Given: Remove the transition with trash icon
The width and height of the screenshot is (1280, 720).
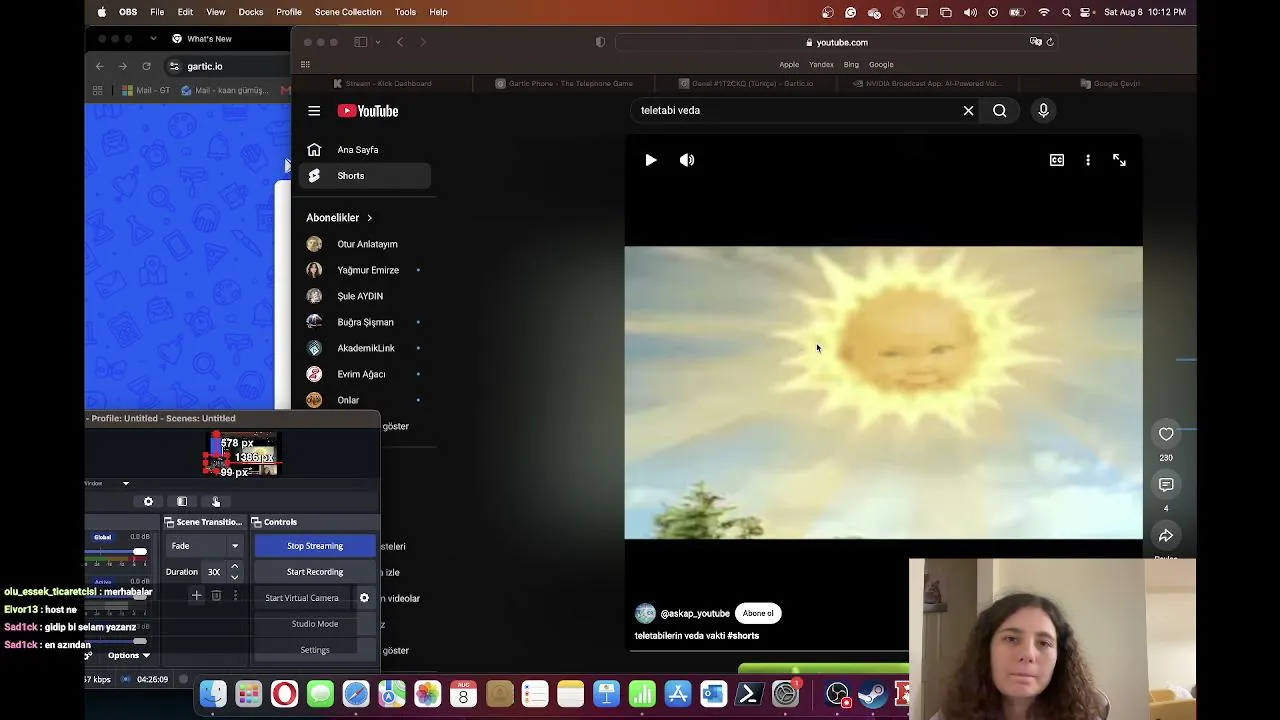Looking at the screenshot, I should (216, 596).
